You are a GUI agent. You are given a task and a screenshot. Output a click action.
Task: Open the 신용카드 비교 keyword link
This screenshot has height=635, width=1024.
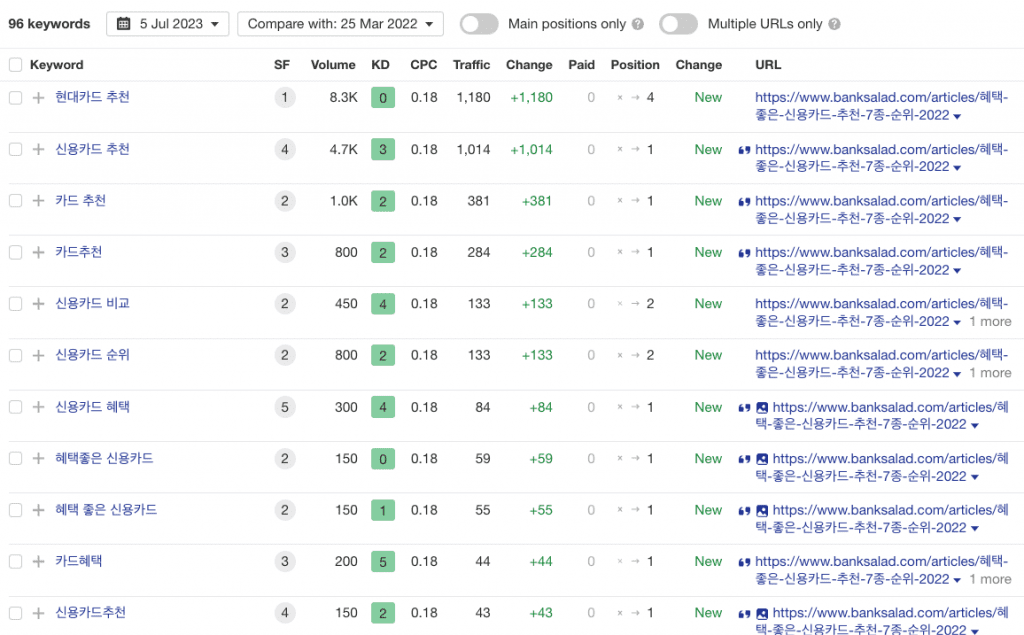[92, 304]
